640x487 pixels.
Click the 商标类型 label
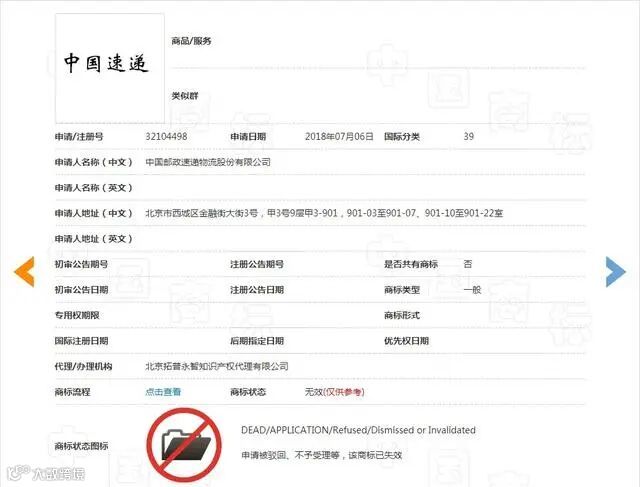click(402, 290)
